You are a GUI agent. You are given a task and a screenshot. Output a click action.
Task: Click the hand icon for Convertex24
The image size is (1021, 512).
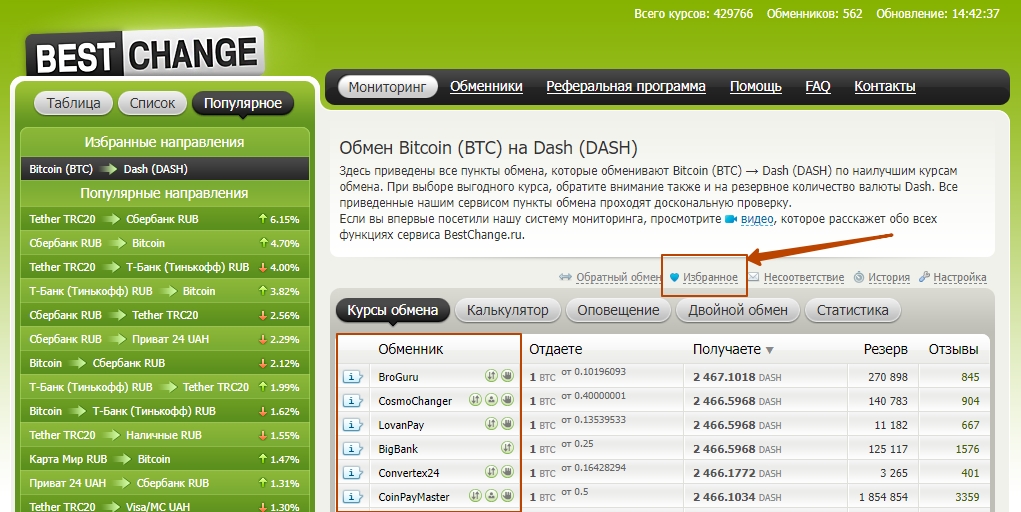tap(507, 472)
